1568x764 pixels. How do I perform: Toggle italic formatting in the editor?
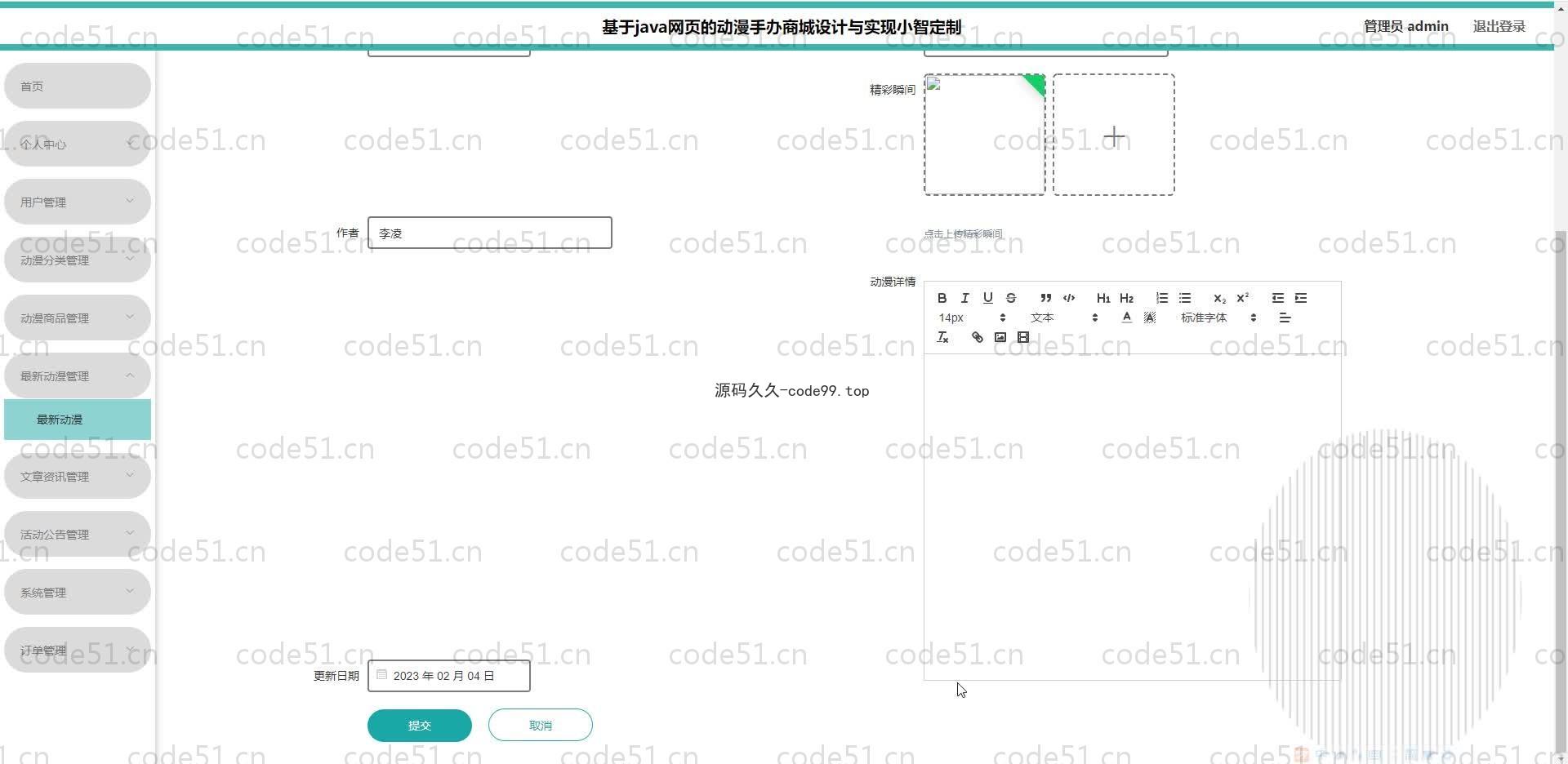(964, 298)
